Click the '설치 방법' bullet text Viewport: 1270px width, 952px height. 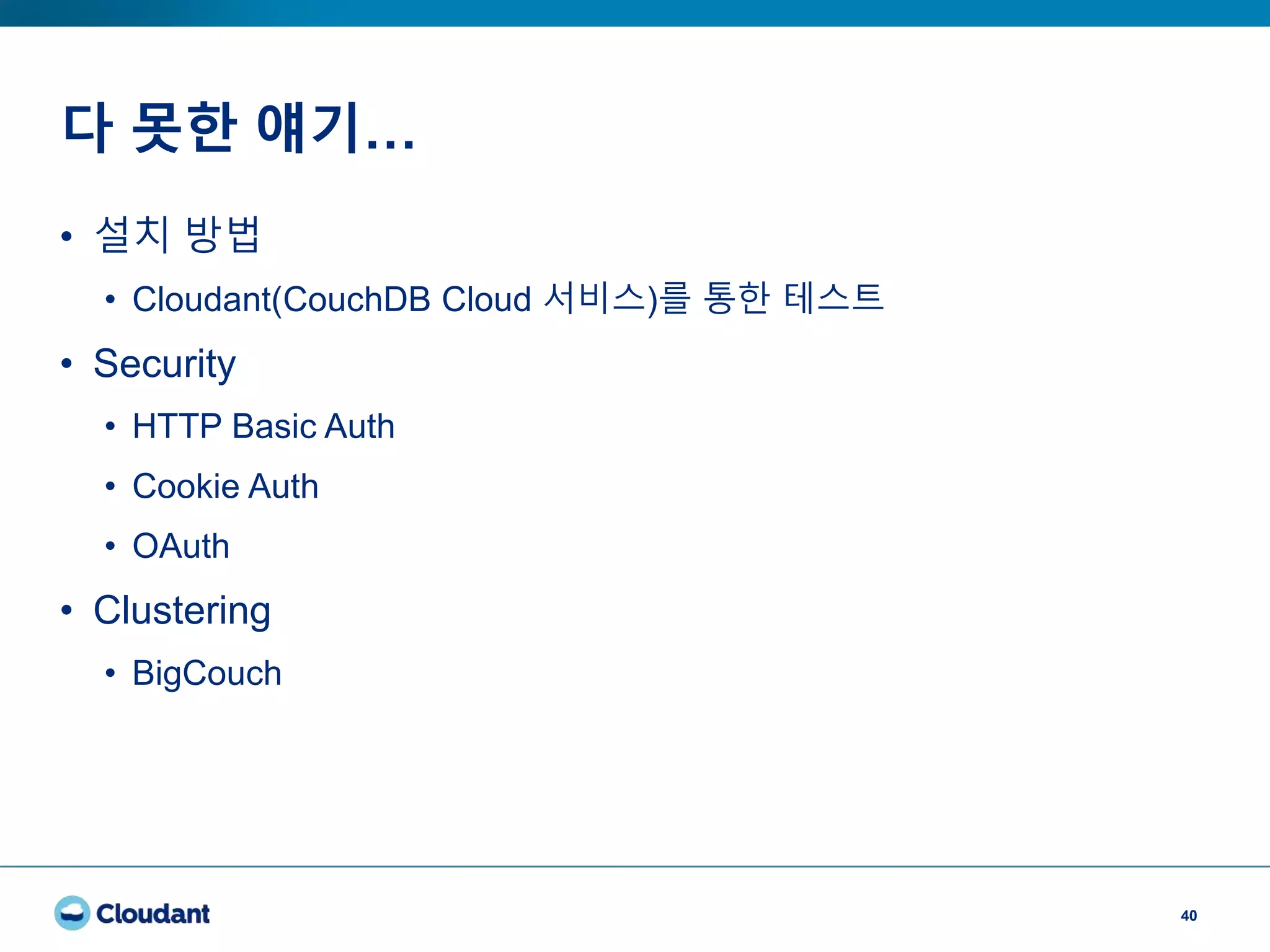tap(177, 234)
